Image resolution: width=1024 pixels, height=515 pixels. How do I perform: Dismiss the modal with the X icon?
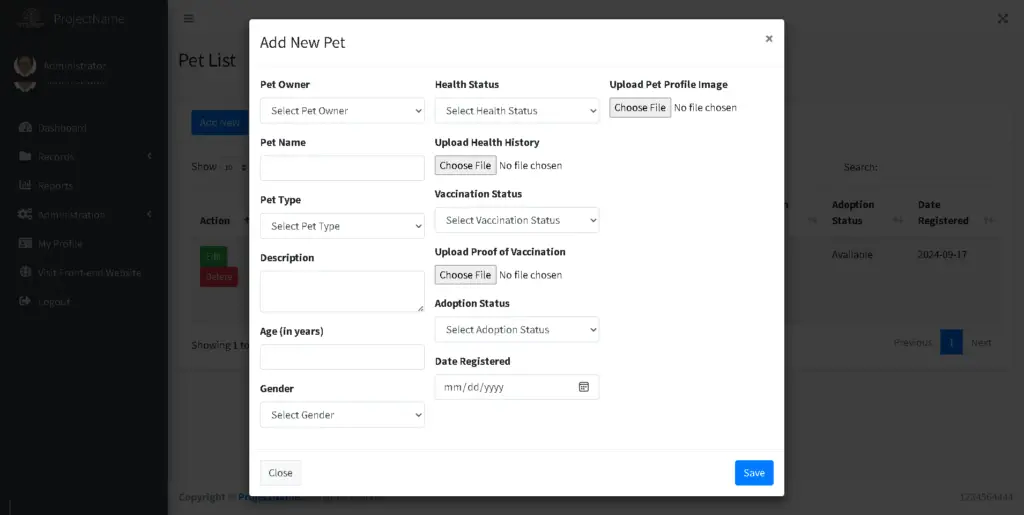769,39
